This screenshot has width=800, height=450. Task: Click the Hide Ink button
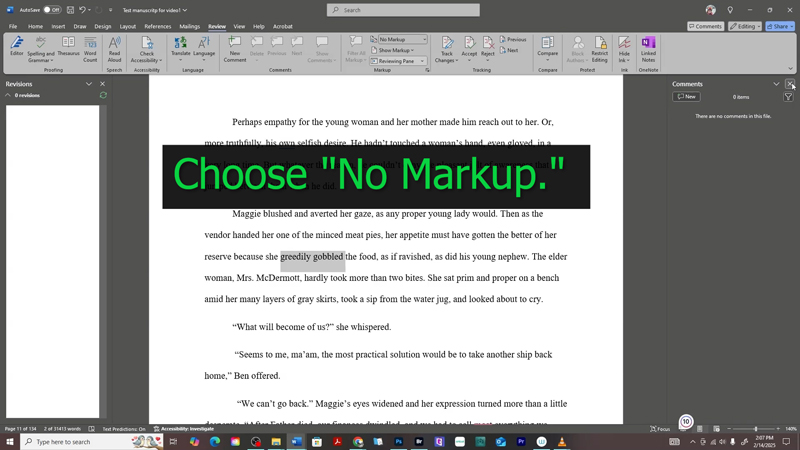coord(624,49)
